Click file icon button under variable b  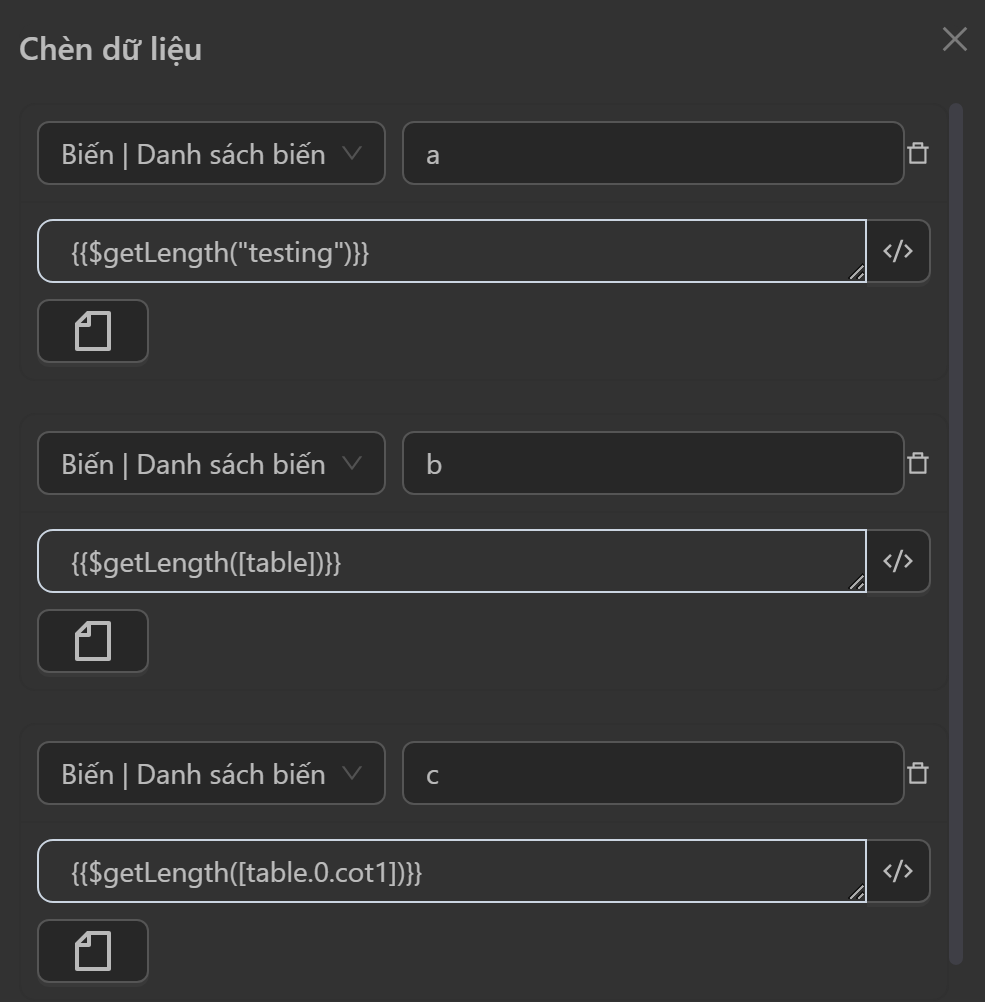(93, 641)
